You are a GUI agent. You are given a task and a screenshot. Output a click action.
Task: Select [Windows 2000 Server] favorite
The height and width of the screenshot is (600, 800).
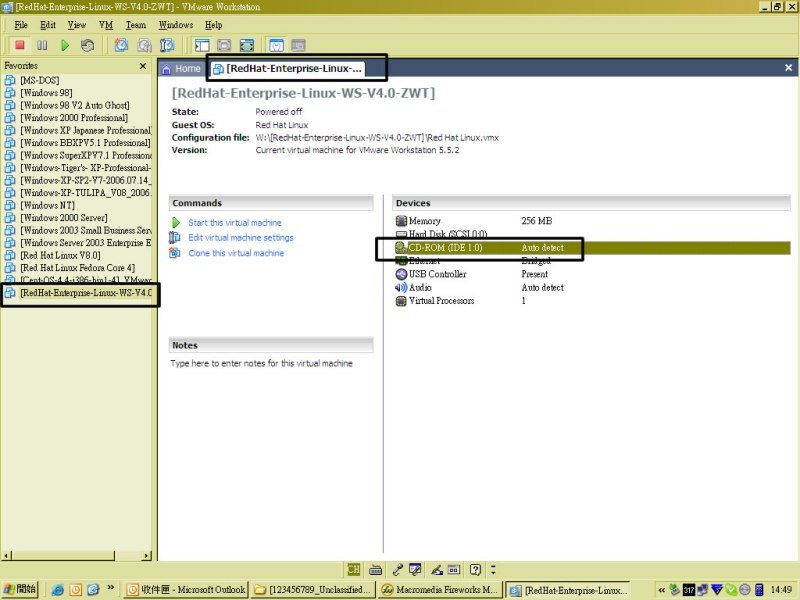[64, 218]
